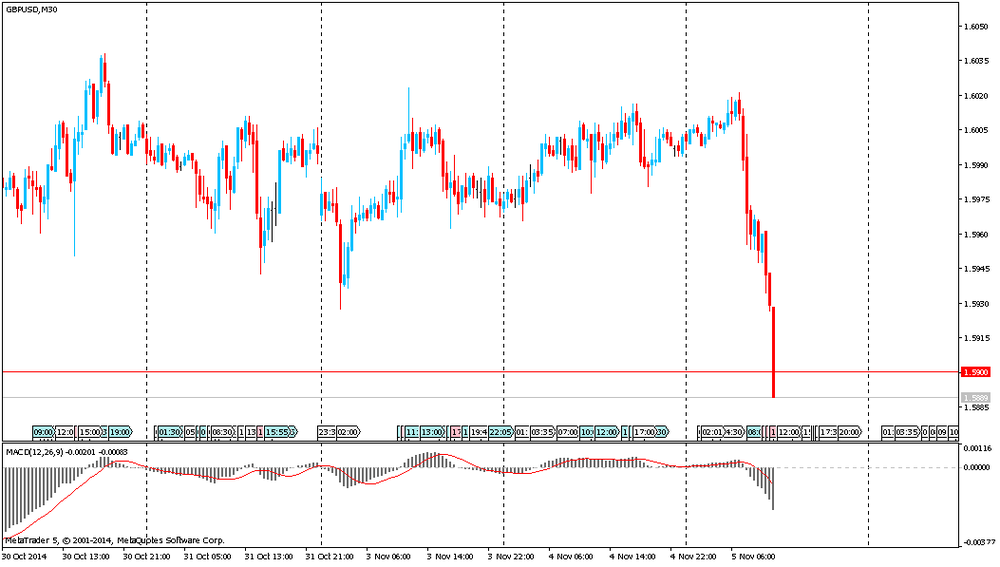Click the 08:30 event marker
The image size is (1000, 567).
221,432
